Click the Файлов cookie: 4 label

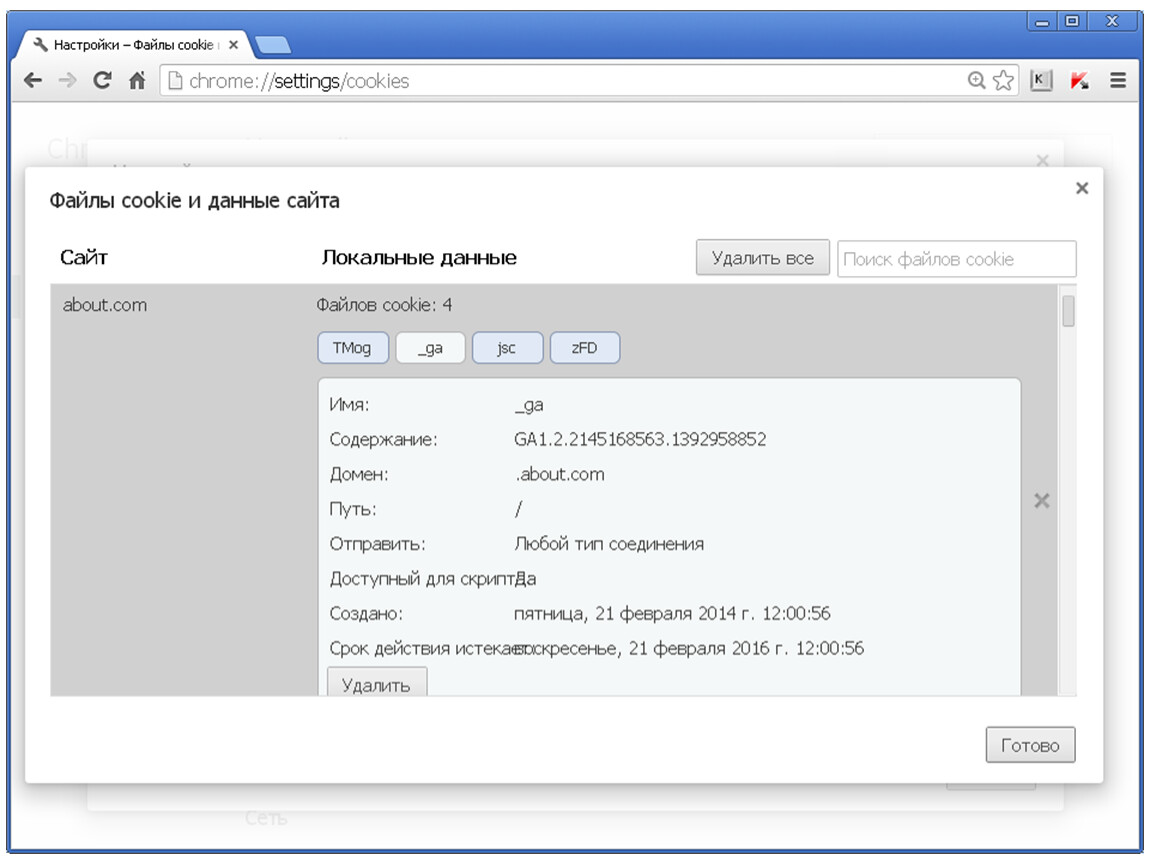tap(384, 305)
